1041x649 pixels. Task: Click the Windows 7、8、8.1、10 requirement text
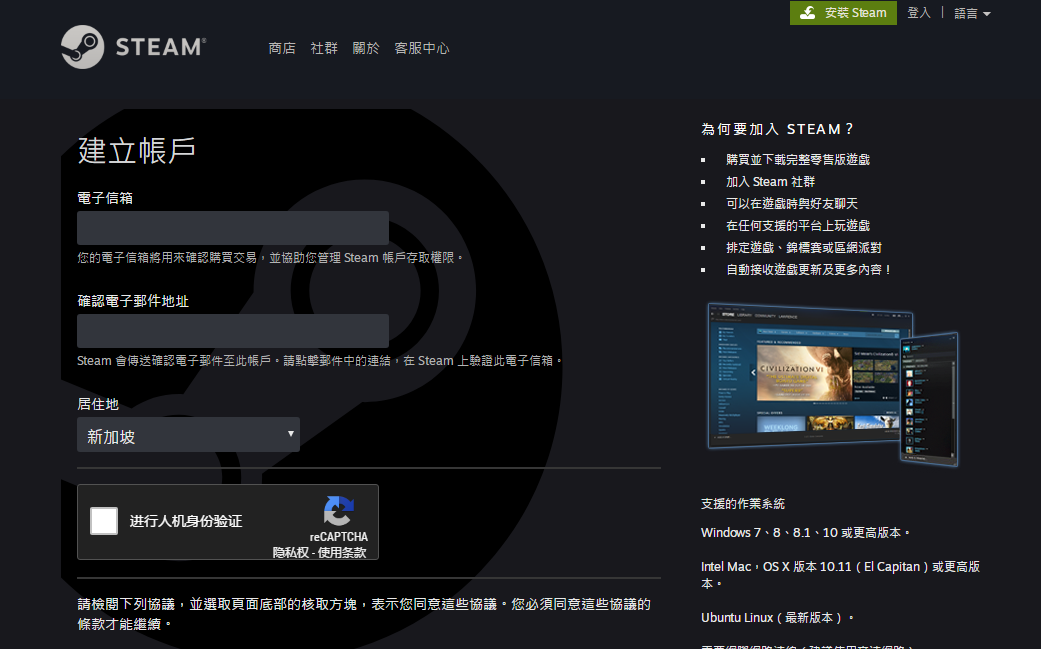tap(806, 532)
